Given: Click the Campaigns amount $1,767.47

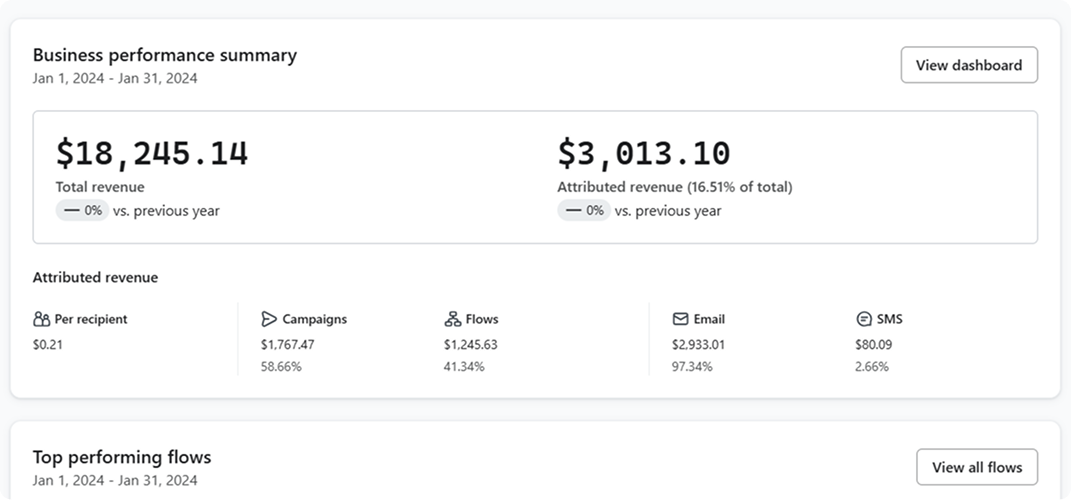Looking at the screenshot, I should click(x=287, y=344).
